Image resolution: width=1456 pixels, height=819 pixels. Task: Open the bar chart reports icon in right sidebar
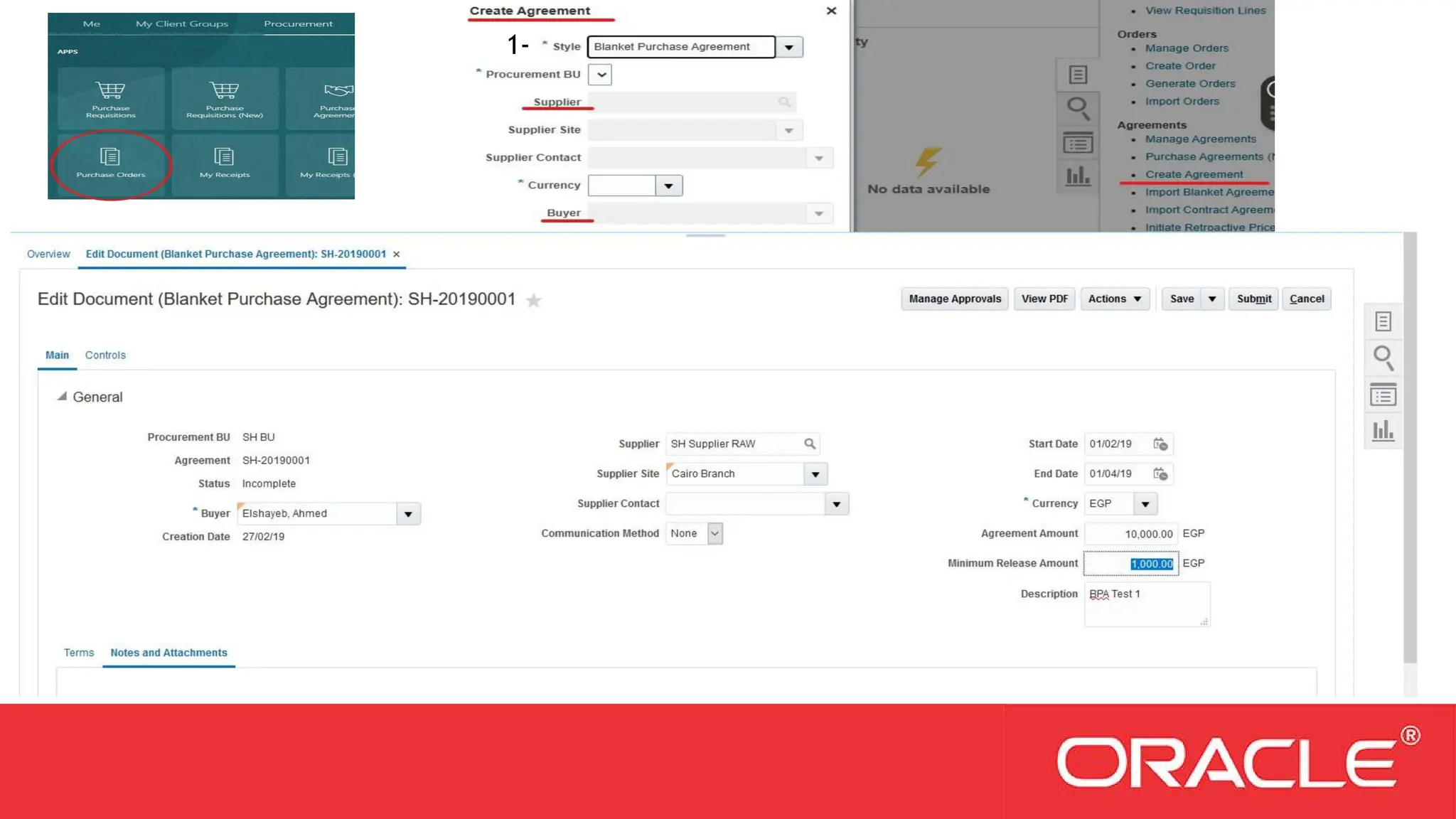tap(1383, 430)
